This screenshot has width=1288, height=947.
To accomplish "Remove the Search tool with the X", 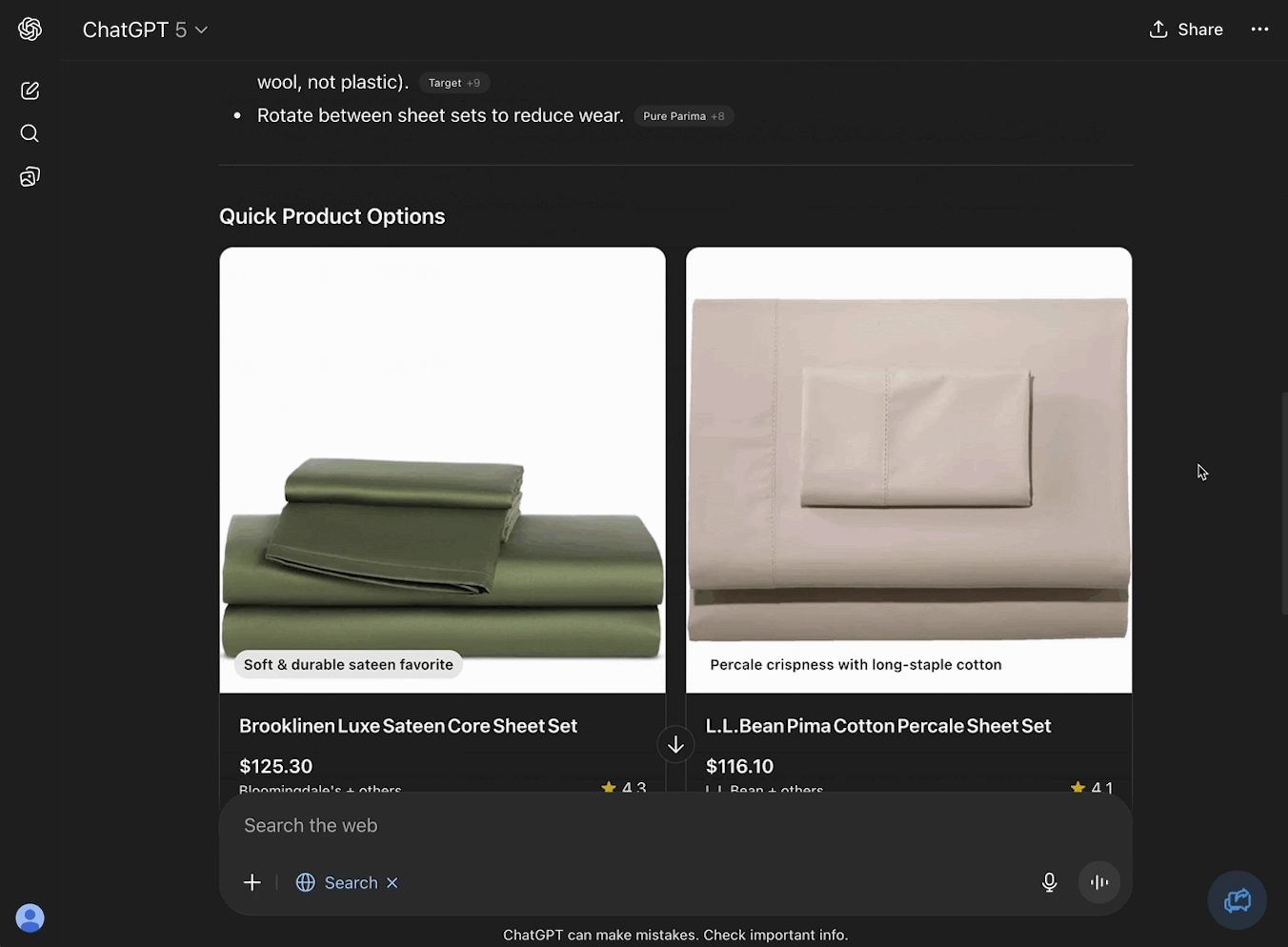I will click(x=392, y=883).
